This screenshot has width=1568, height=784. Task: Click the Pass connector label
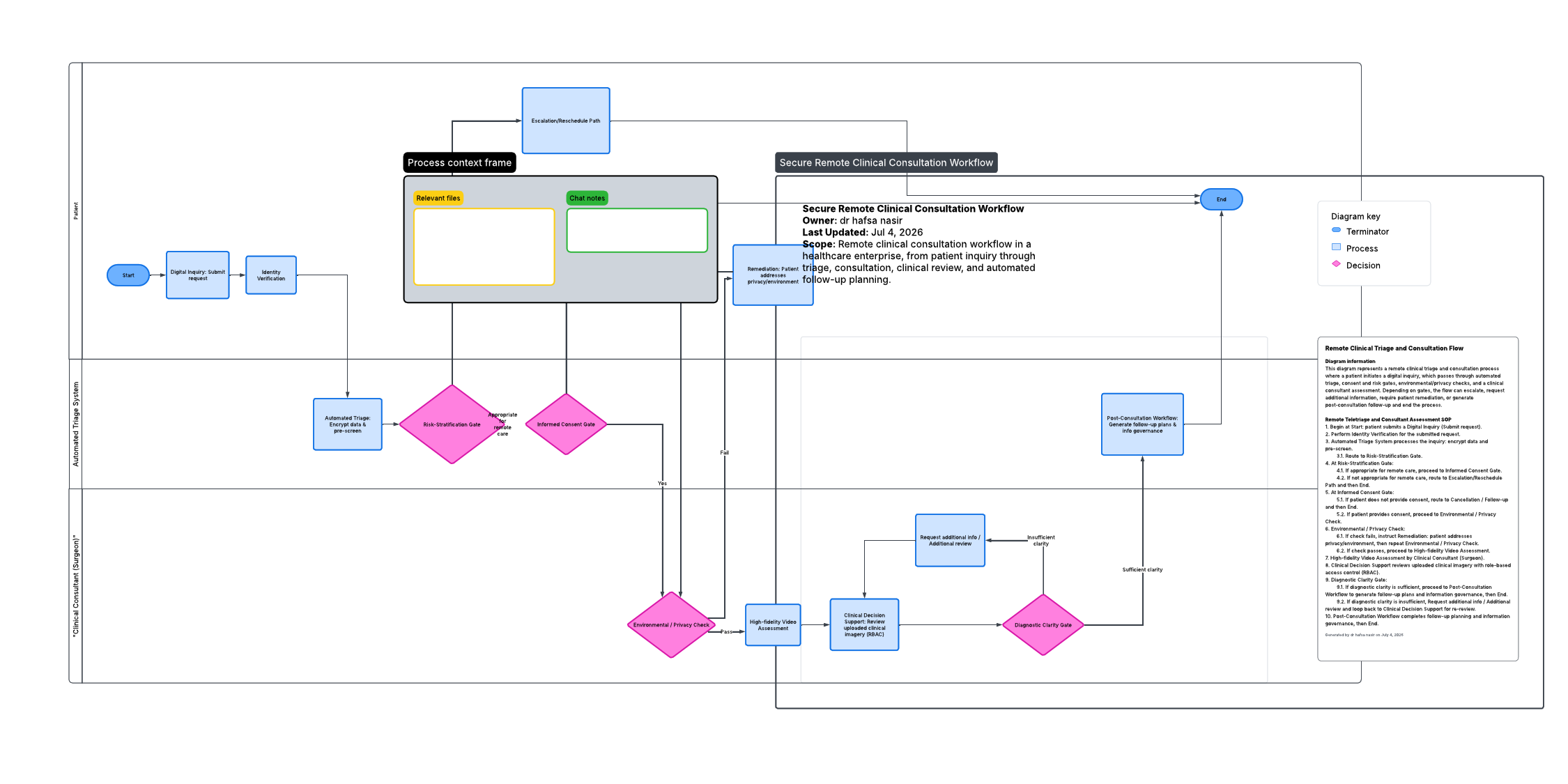click(x=726, y=632)
